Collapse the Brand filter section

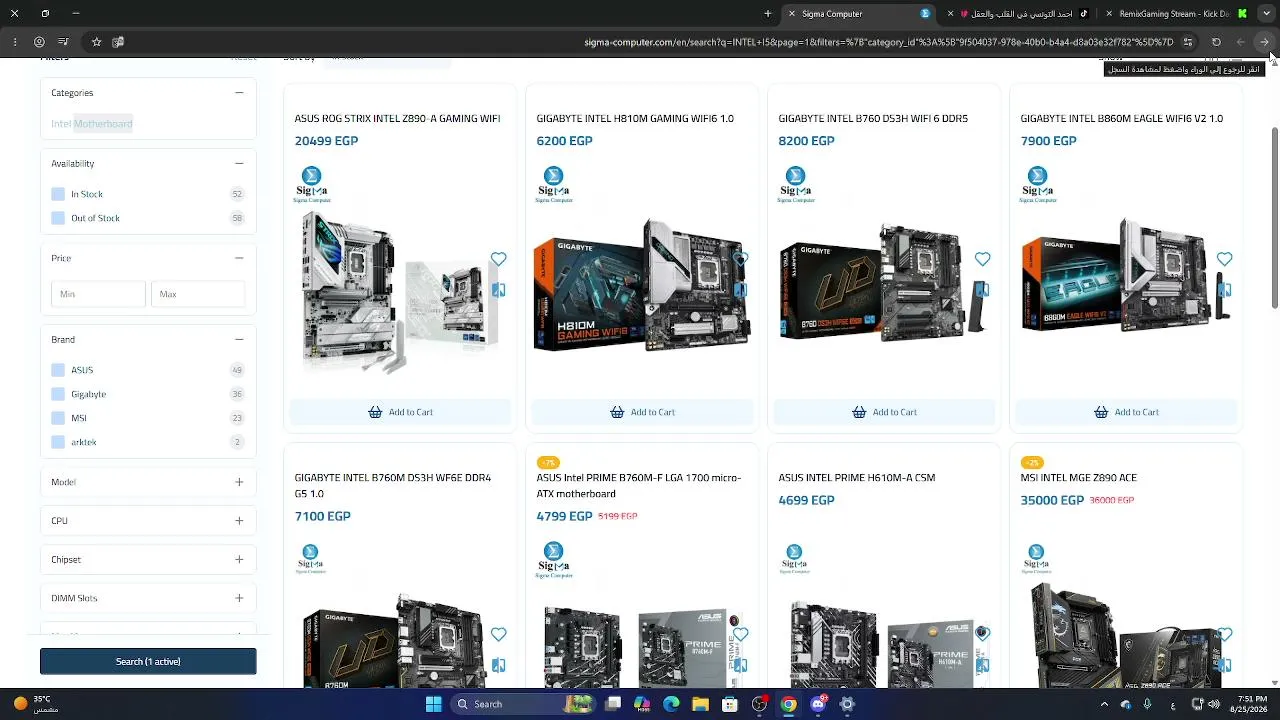[x=239, y=339]
